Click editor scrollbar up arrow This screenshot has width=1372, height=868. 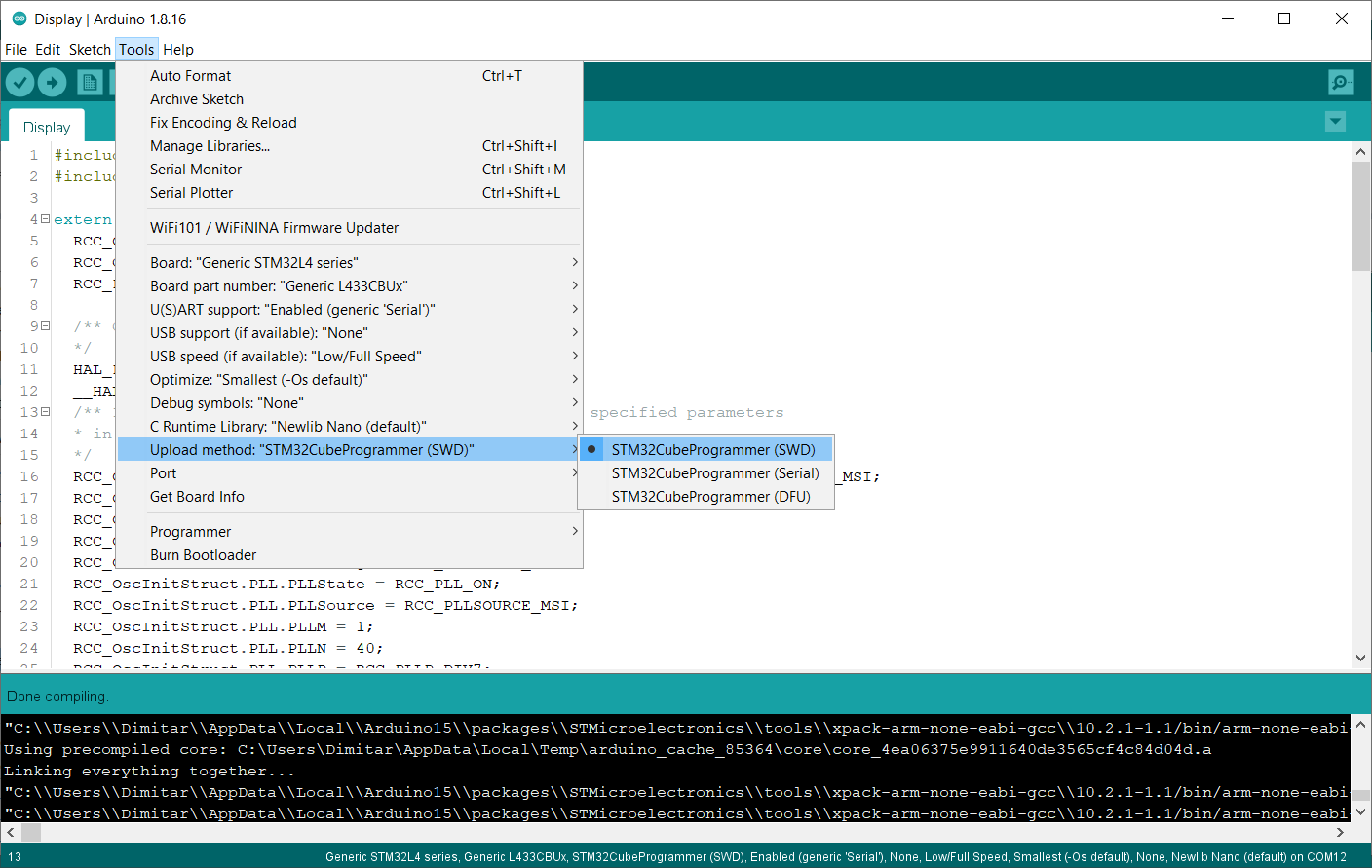1361,152
